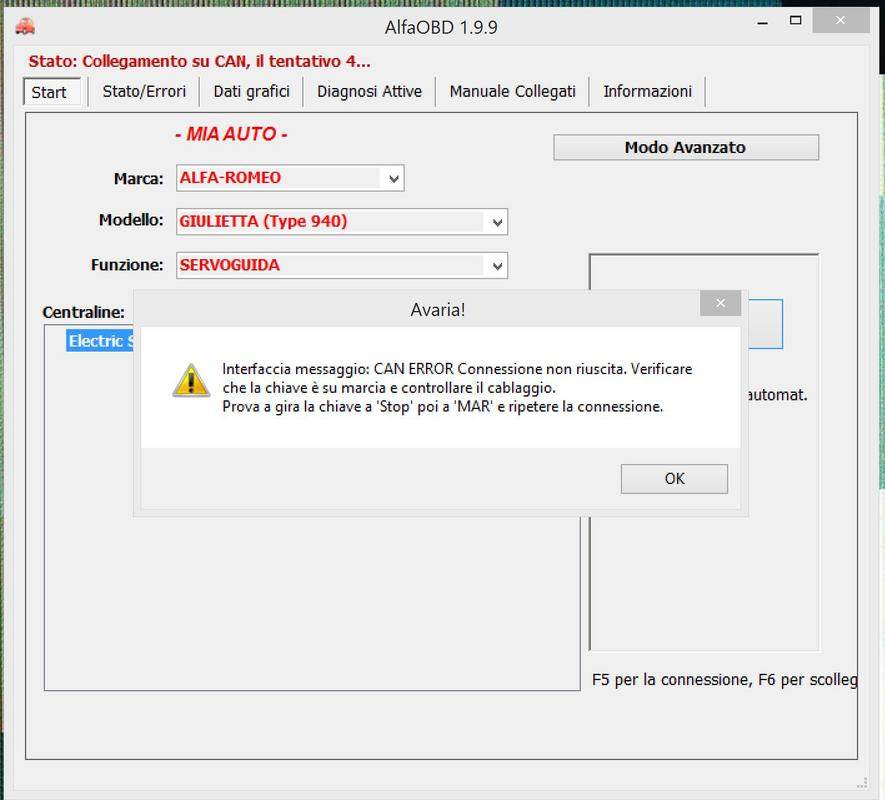Close the Avaria! error dialog with X
Screen dimensions: 885x800
(x=720, y=303)
